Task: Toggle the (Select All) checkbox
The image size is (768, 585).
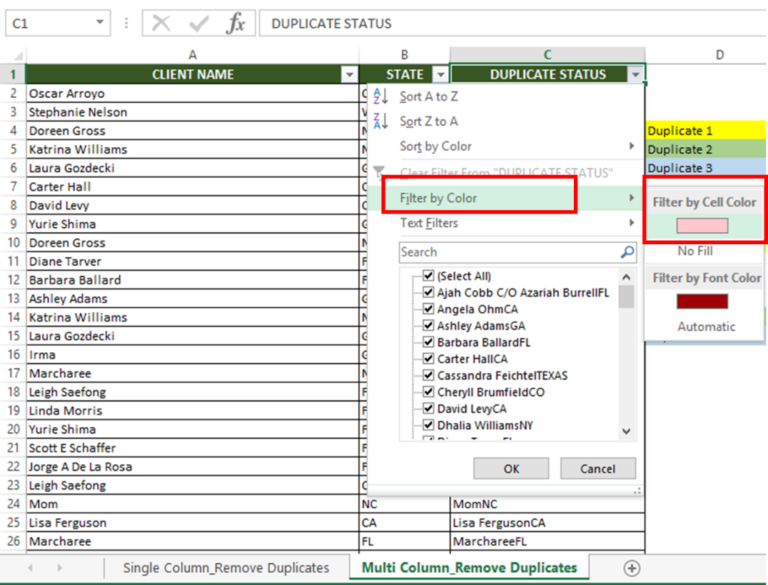Action: click(x=428, y=275)
